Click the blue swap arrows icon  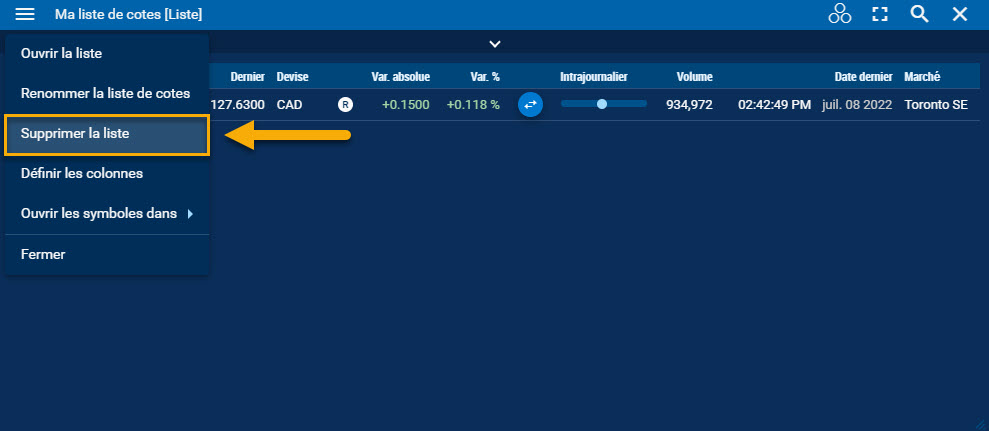pyautogui.click(x=530, y=104)
